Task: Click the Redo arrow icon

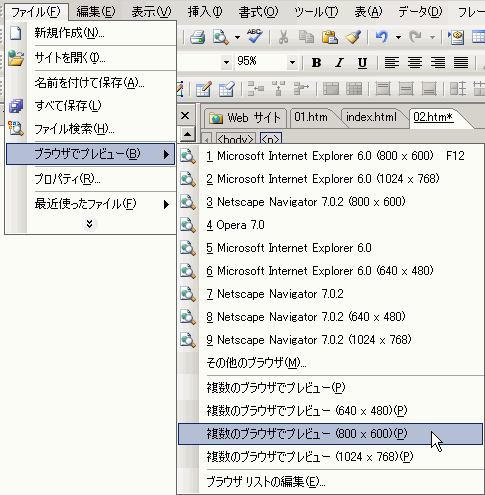Action: click(x=415, y=37)
